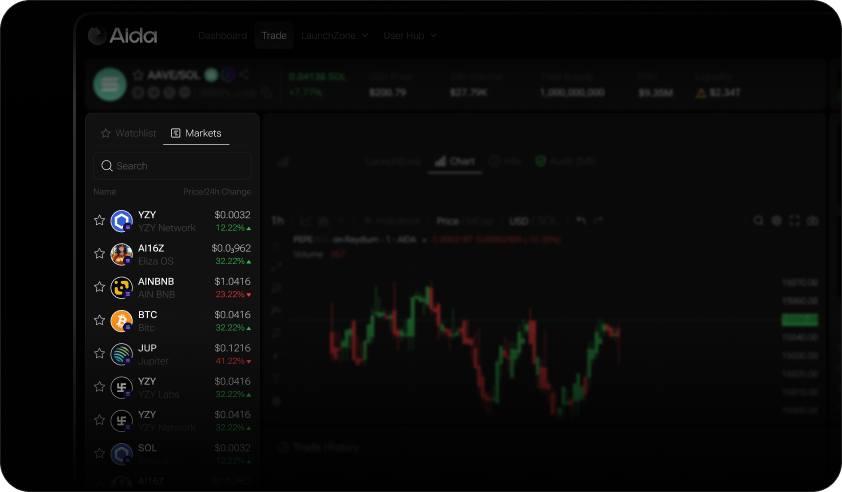Click the search magnifier icon in the markets panel
The image size is (842, 492).
click(107, 166)
